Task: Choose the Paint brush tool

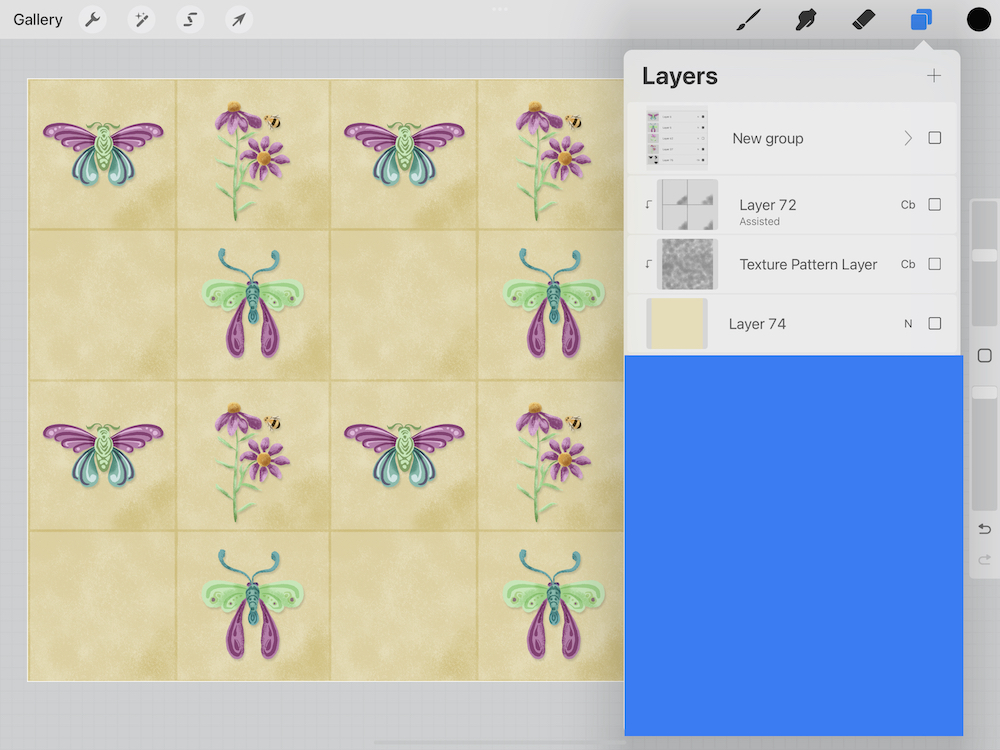Action: (748, 19)
